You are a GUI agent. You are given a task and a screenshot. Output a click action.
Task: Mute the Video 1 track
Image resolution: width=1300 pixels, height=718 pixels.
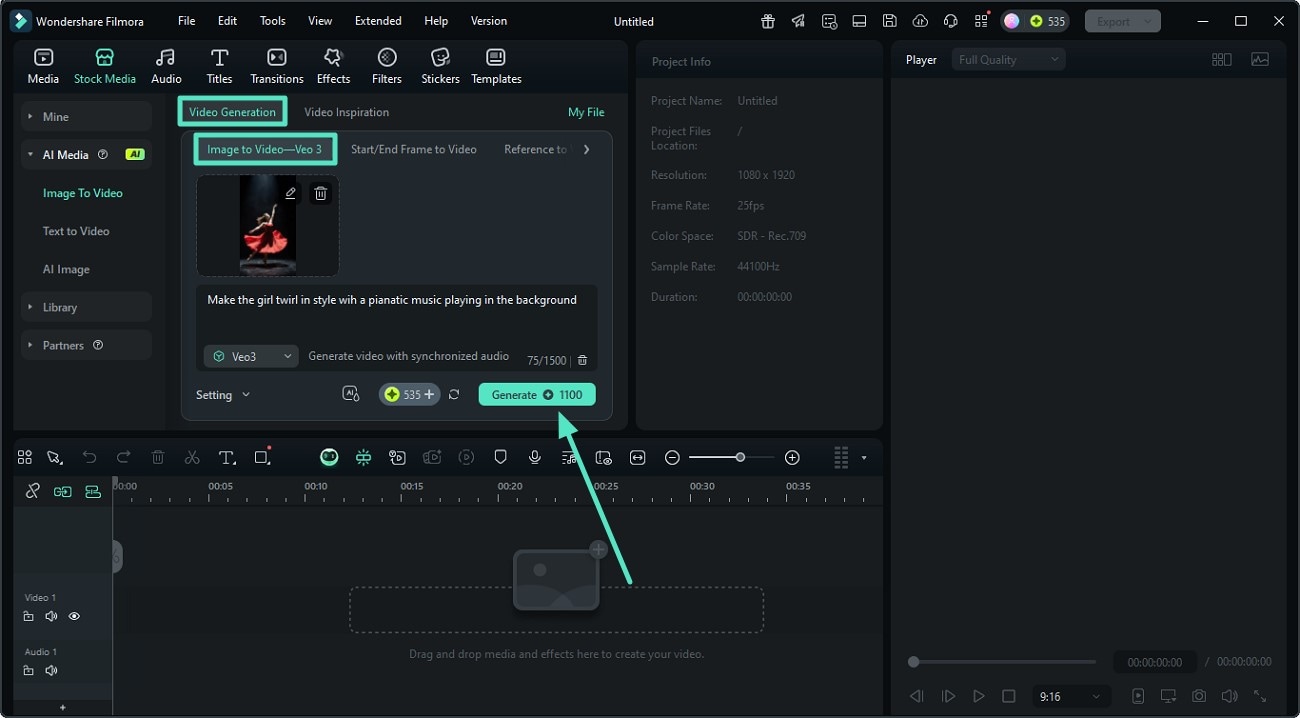[x=51, y=616]
